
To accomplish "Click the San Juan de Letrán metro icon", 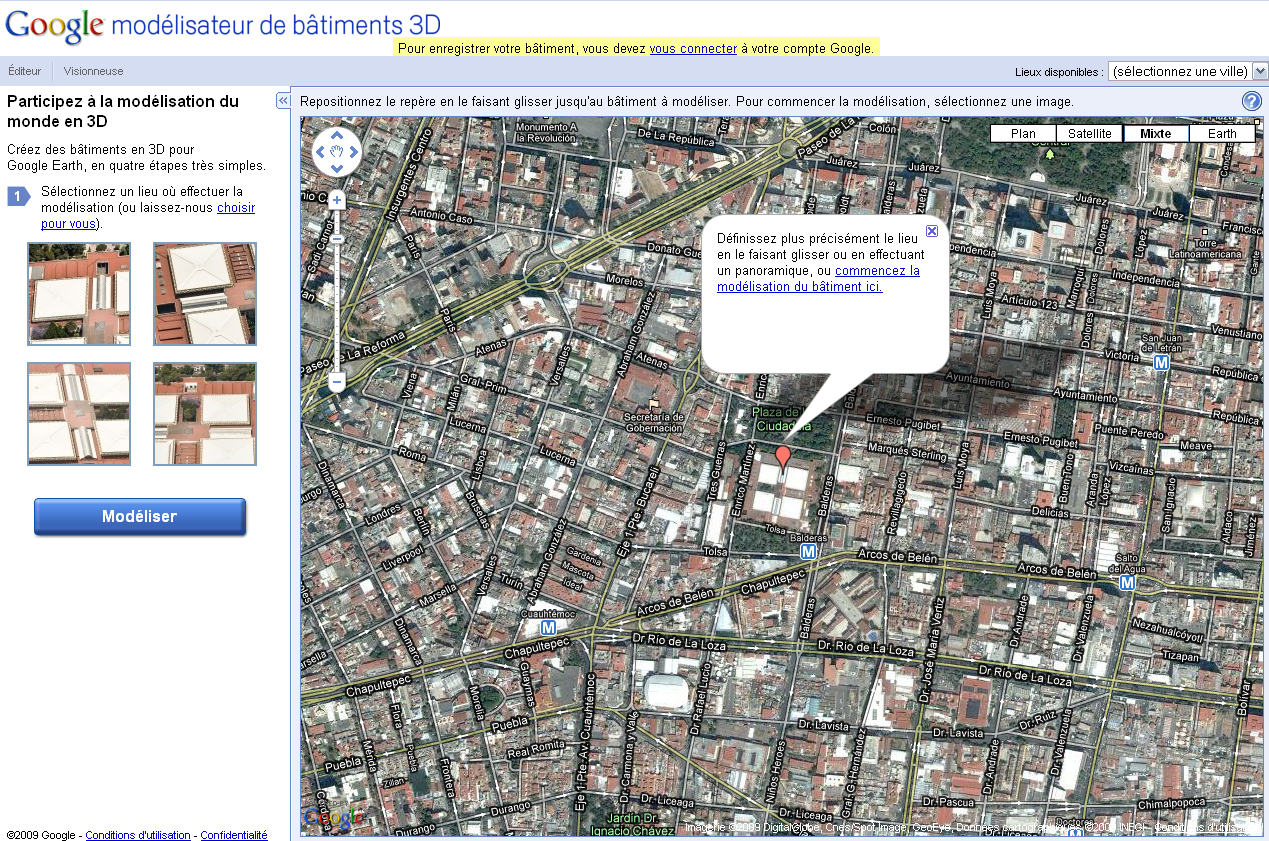I will coord(1161,363).
